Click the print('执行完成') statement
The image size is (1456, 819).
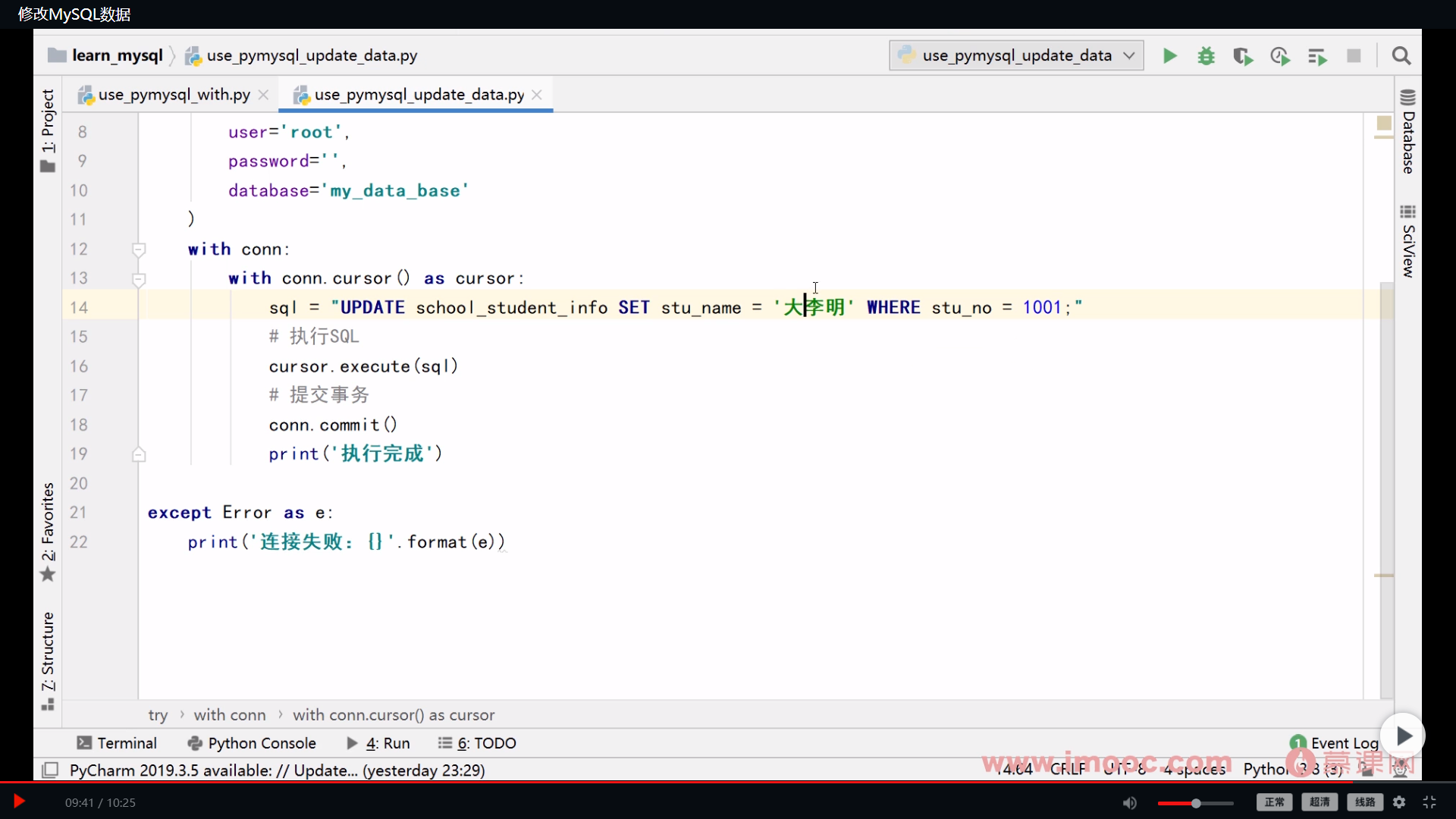[356, 453]
